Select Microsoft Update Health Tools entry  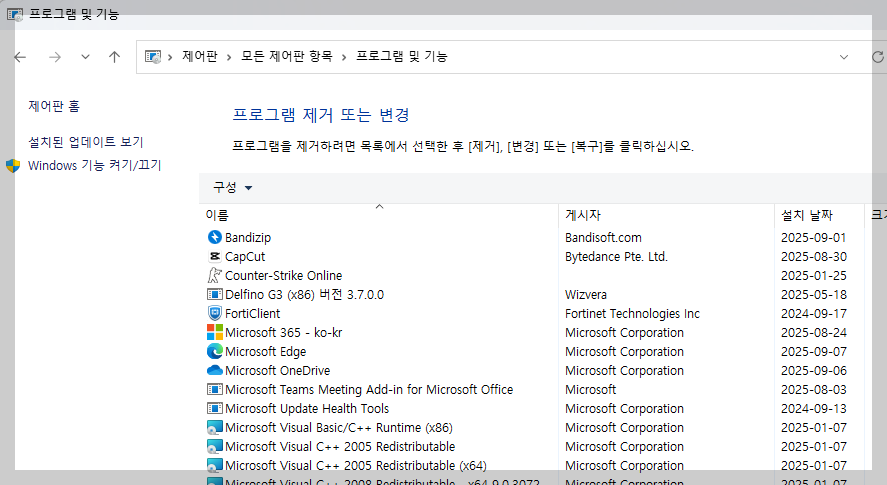[307, 409]
